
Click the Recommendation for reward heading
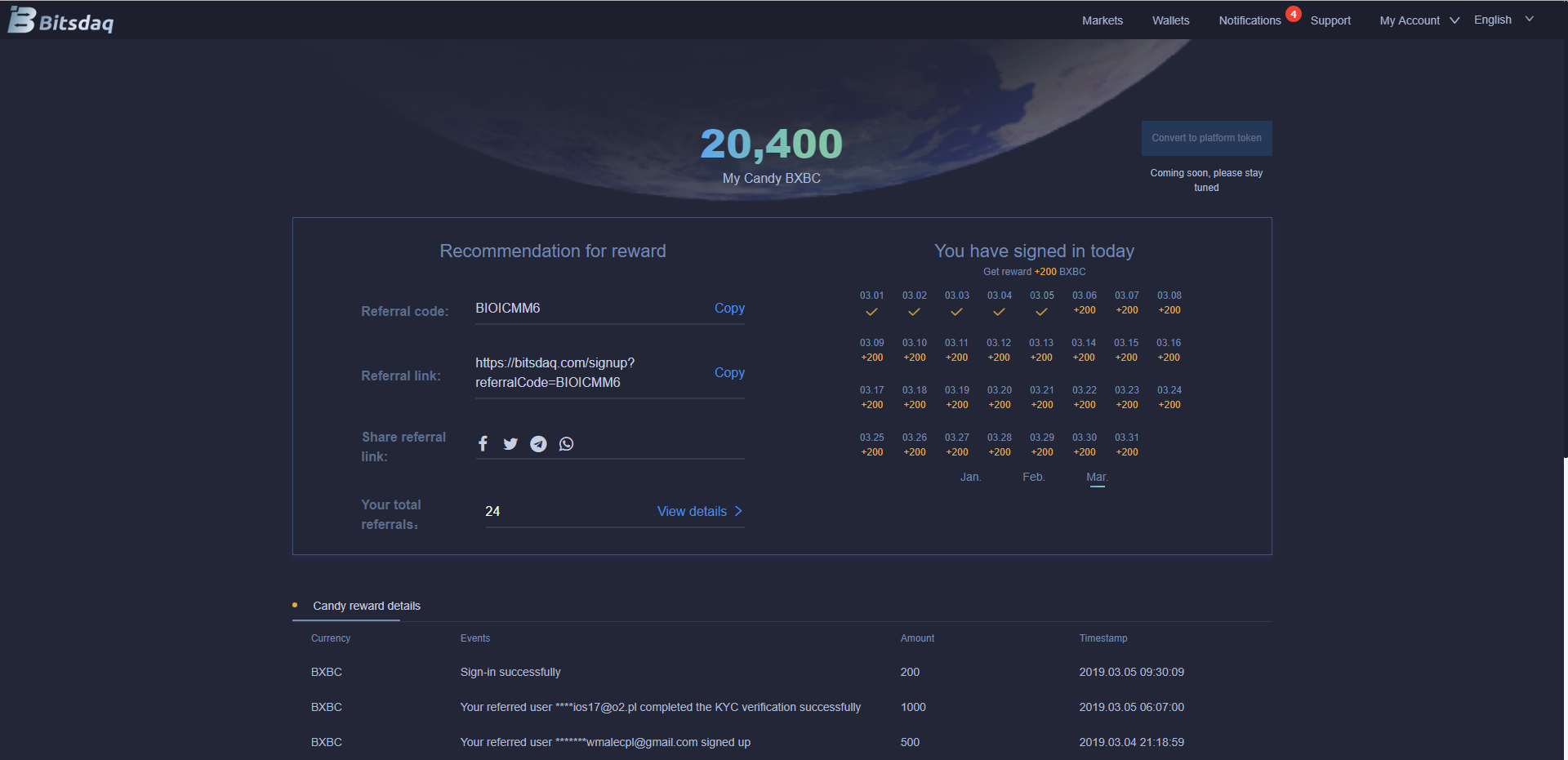(553, 251)
